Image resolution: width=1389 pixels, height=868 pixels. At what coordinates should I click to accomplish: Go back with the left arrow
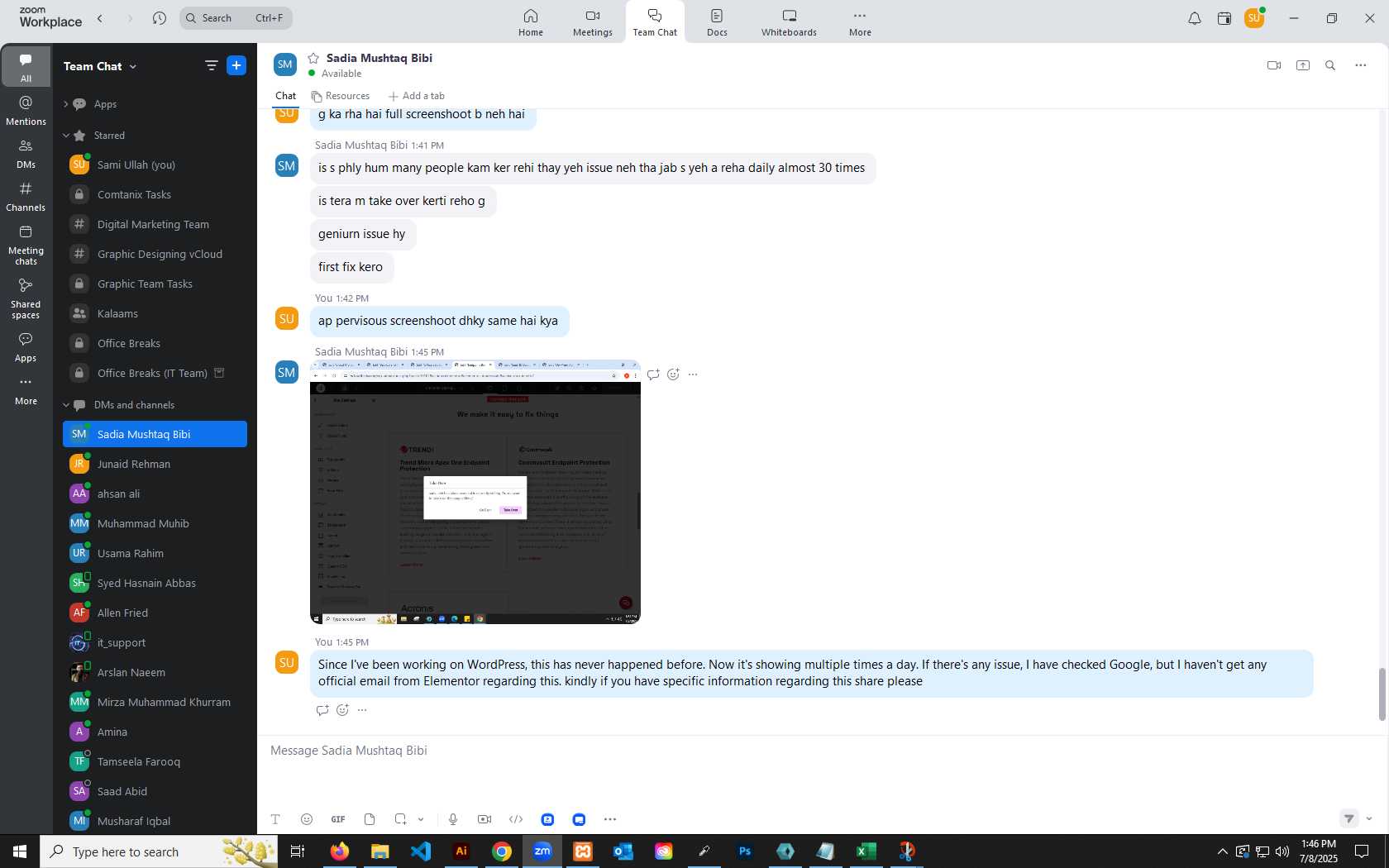point(100,18)
